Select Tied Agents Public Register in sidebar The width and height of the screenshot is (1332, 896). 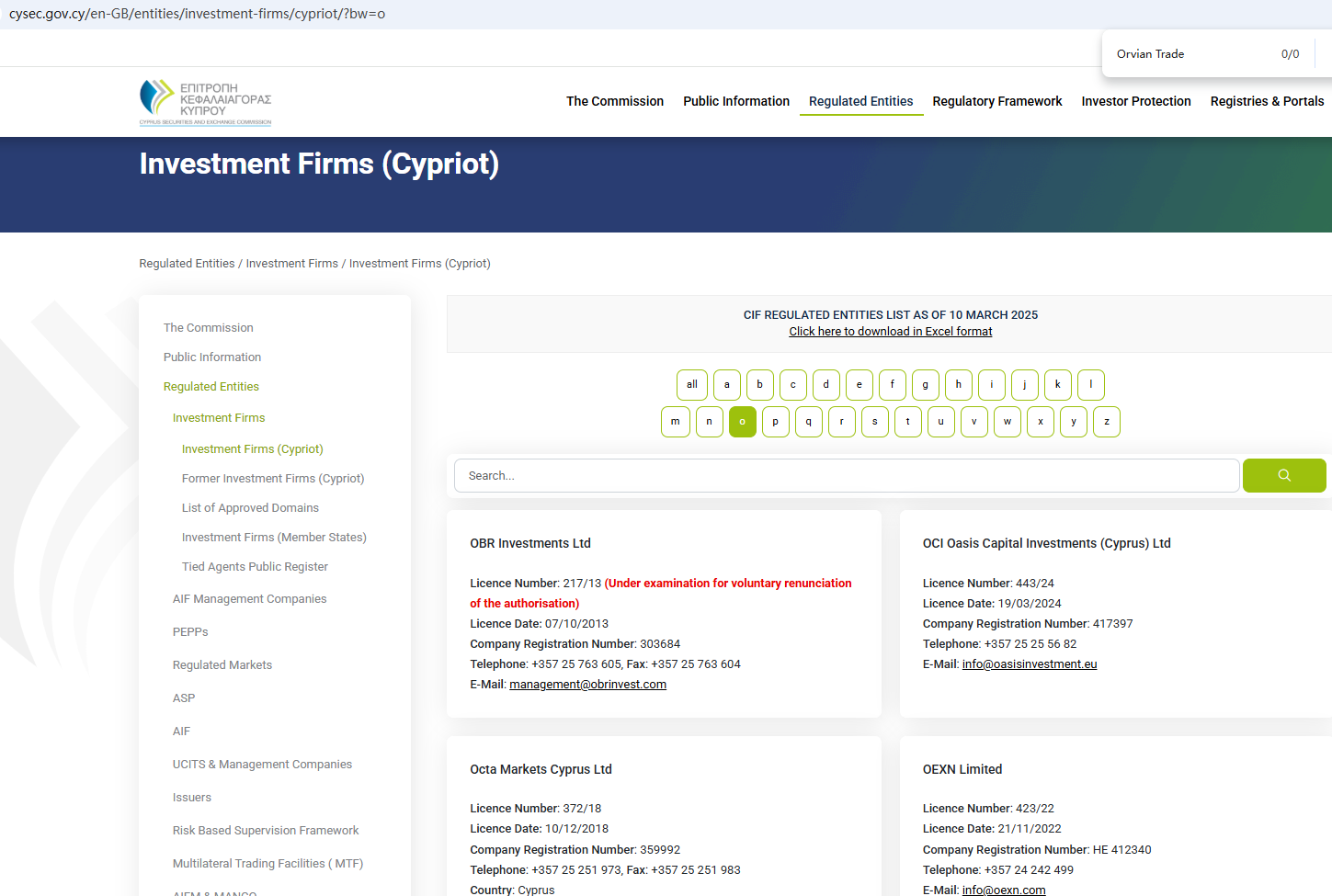pos(255,567)
